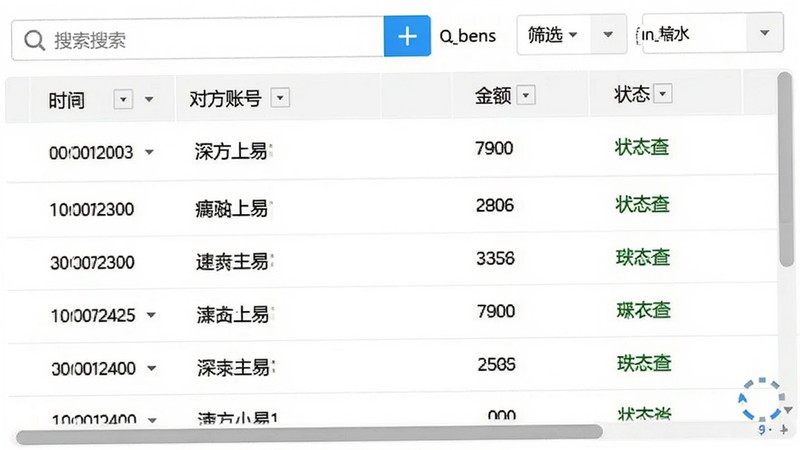Click the circular refresh icon
Image resolution: width=800 pixels, height=450 pixels.
[761, 400]
